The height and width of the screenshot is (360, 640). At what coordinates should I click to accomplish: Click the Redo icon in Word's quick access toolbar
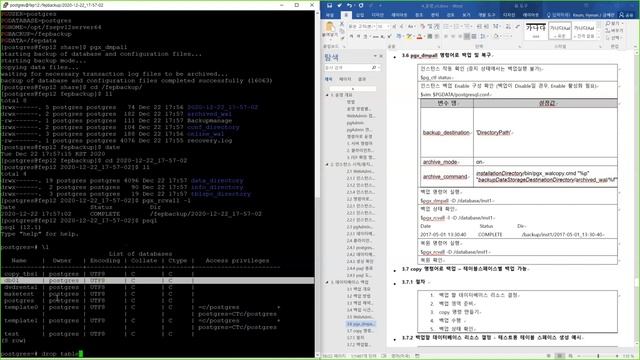click(361, 5)
